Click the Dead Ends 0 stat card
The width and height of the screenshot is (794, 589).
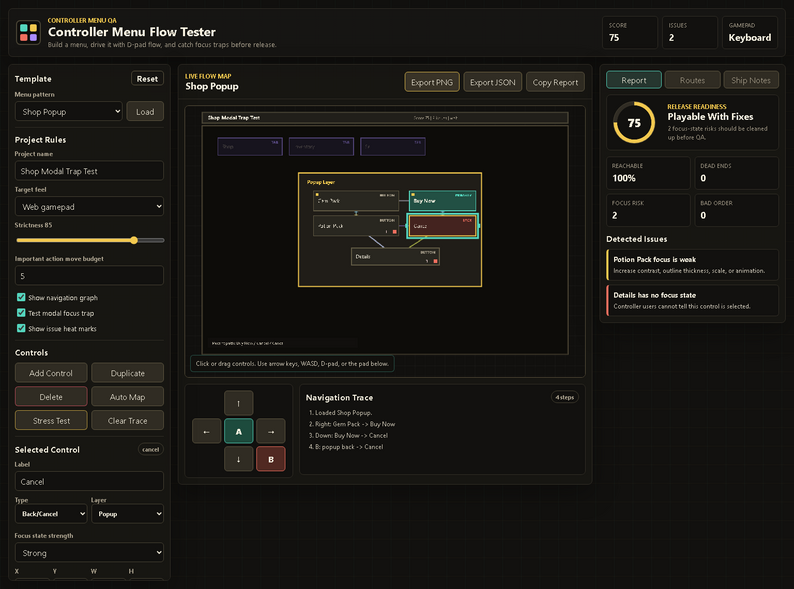[736, 173]
